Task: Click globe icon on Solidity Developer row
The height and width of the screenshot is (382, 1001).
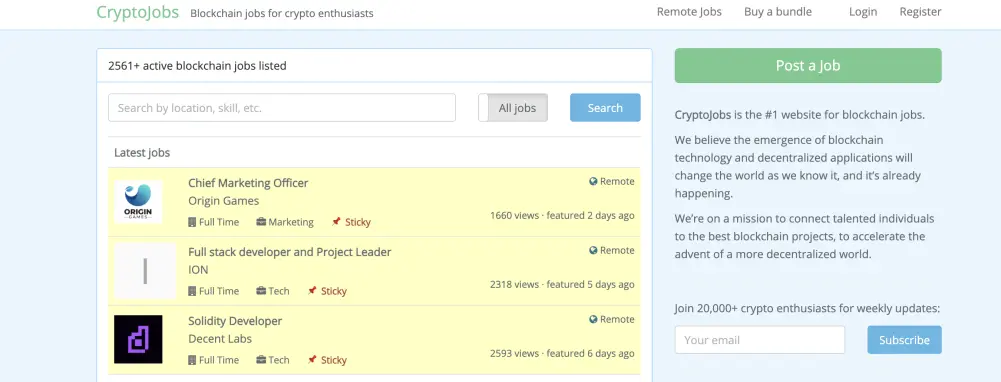Action: [x=593, y=319]
